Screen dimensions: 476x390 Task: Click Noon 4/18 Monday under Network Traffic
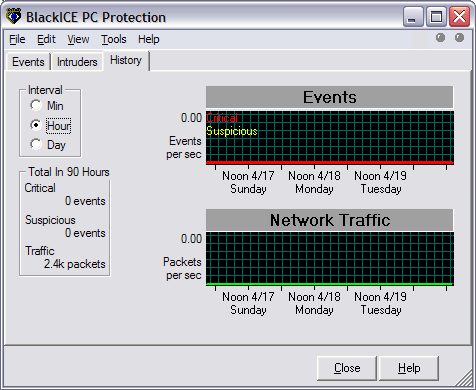point(314,303)
